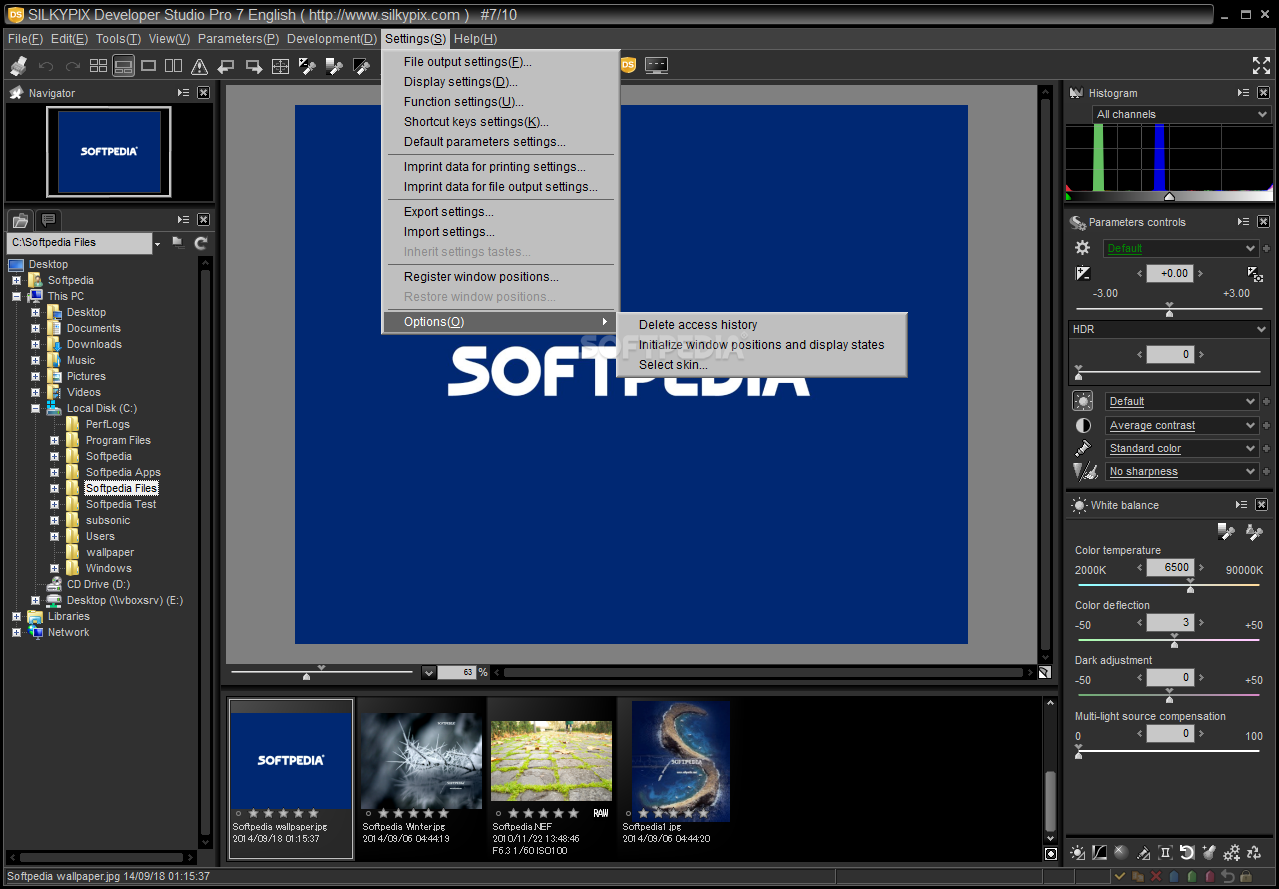Viewport: 1279px width, 889px height.
Task: Select the wallpaper folder in tree
Action: pos(110,552)
